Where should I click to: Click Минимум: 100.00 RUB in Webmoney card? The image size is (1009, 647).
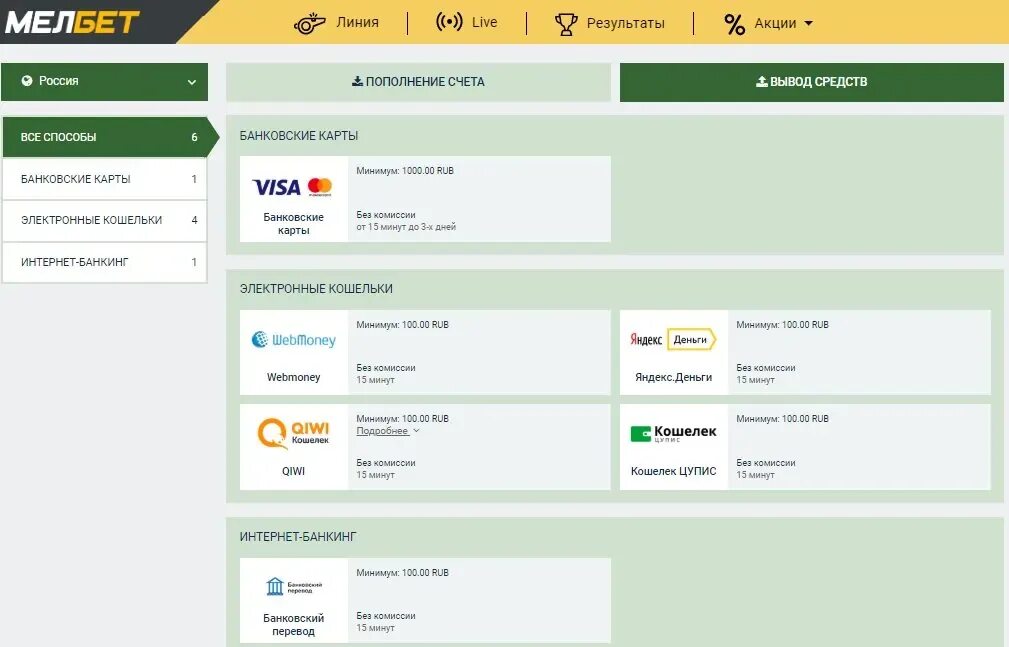402,324
